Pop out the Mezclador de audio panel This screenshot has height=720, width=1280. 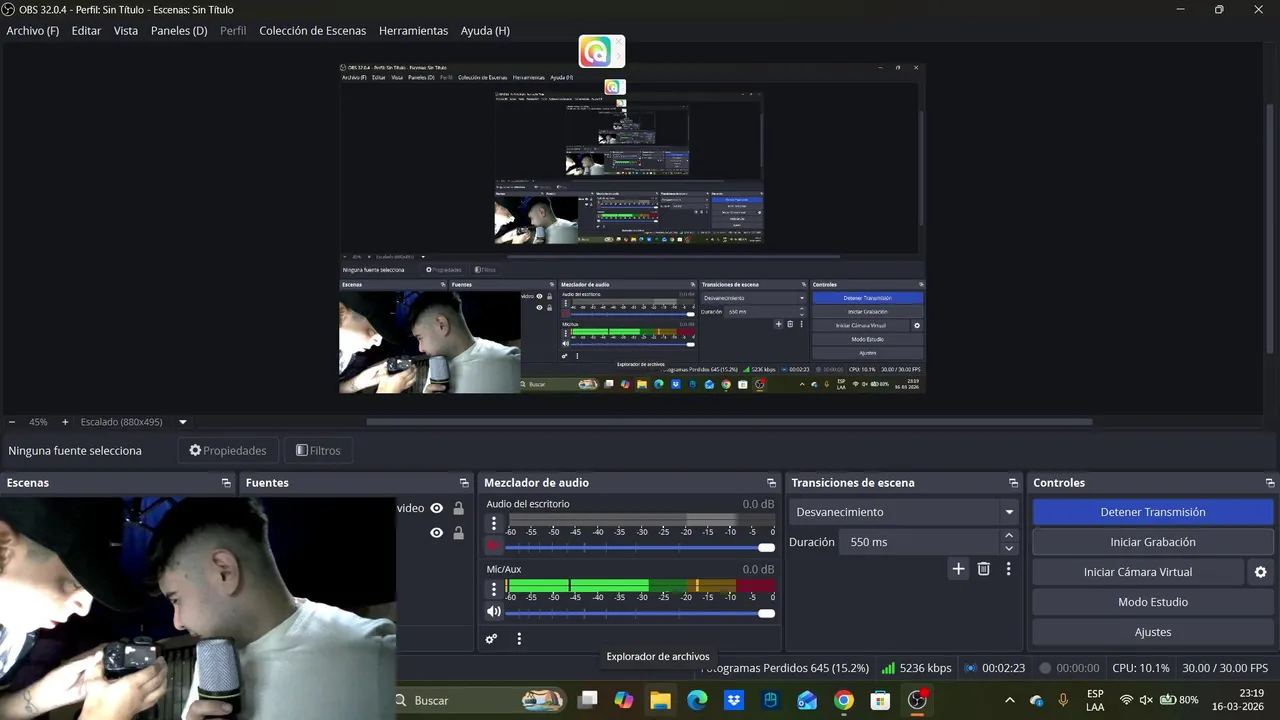point(771,483)
